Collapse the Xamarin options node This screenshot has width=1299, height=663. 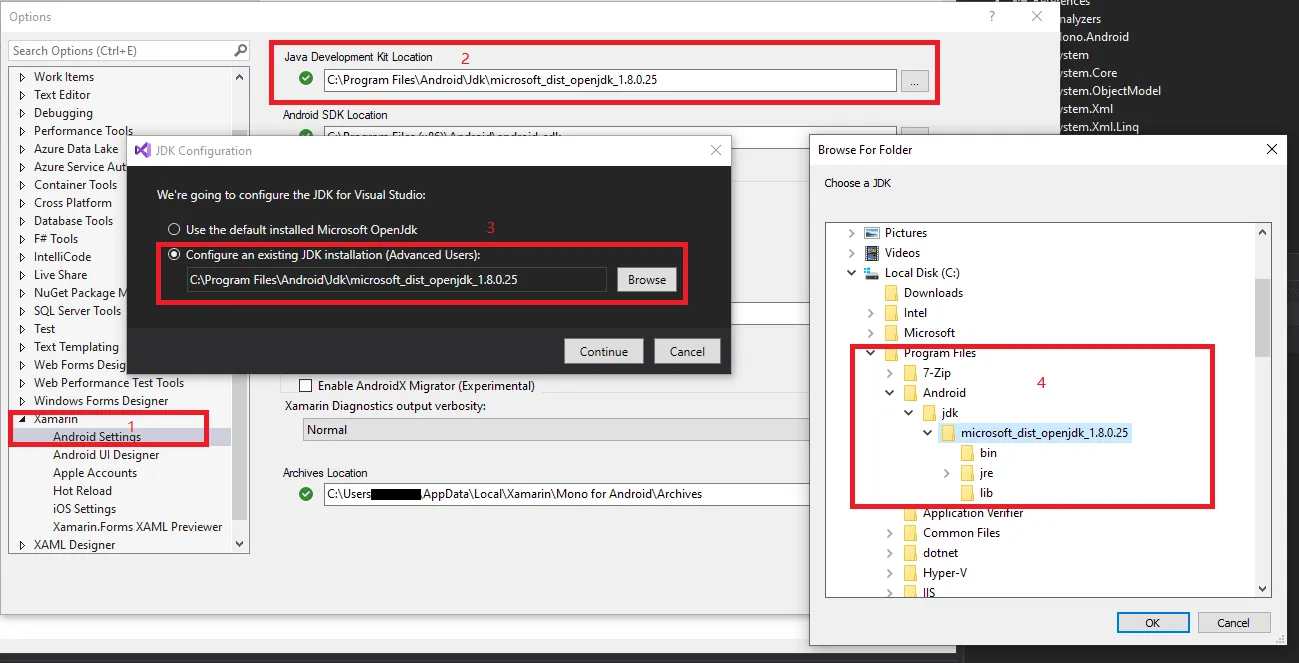pos(23,419)
